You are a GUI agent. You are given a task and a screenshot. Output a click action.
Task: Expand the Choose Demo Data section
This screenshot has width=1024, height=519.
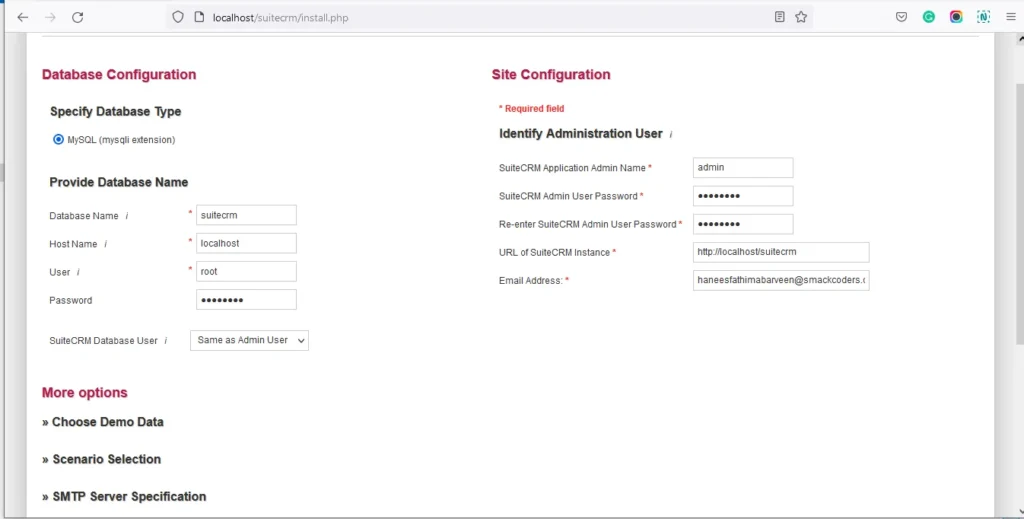click(x=102, y=422)
